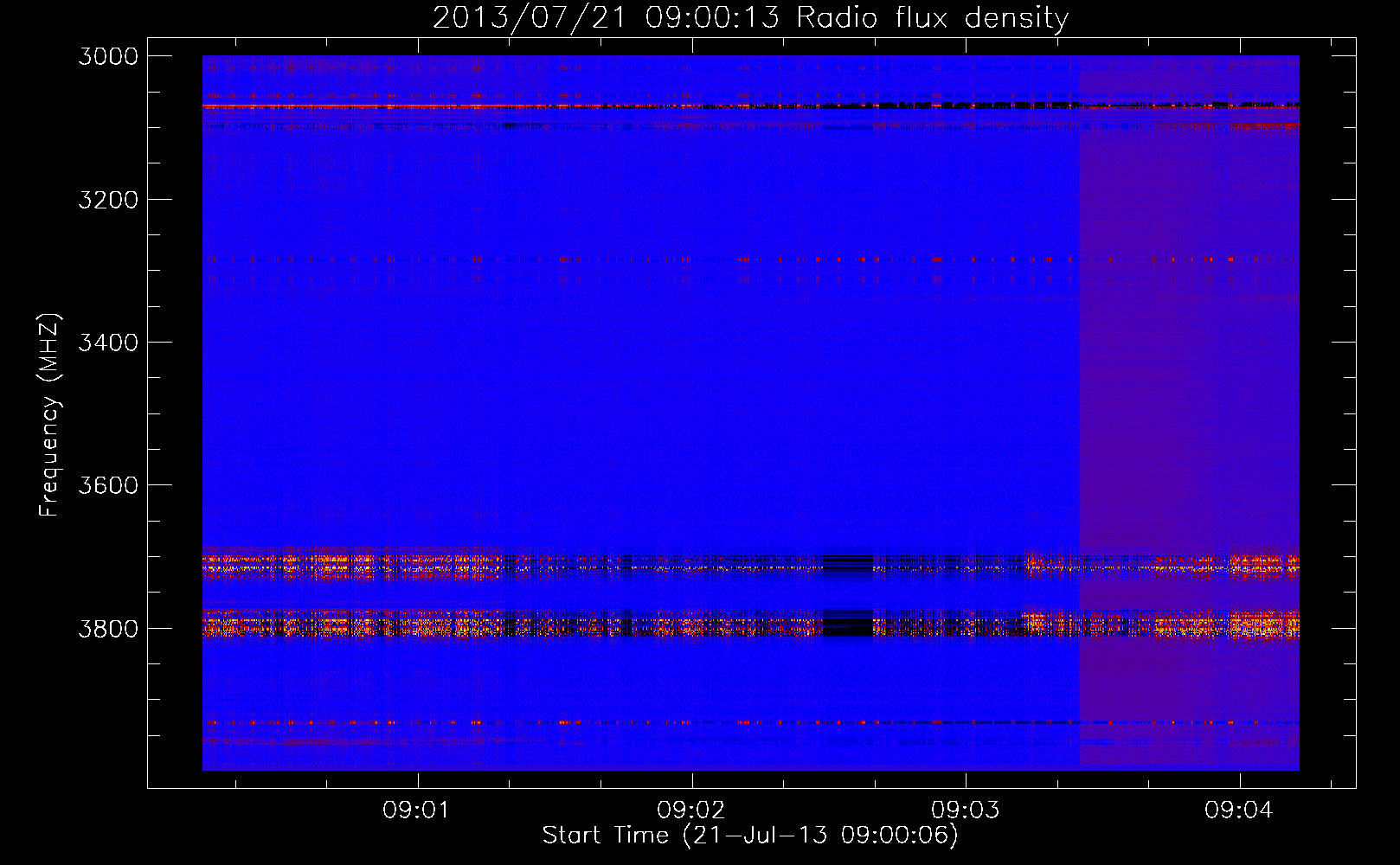Click the 3800 frequency tick label
This screenshot has height=865, width=1400.
pos(108,629)
